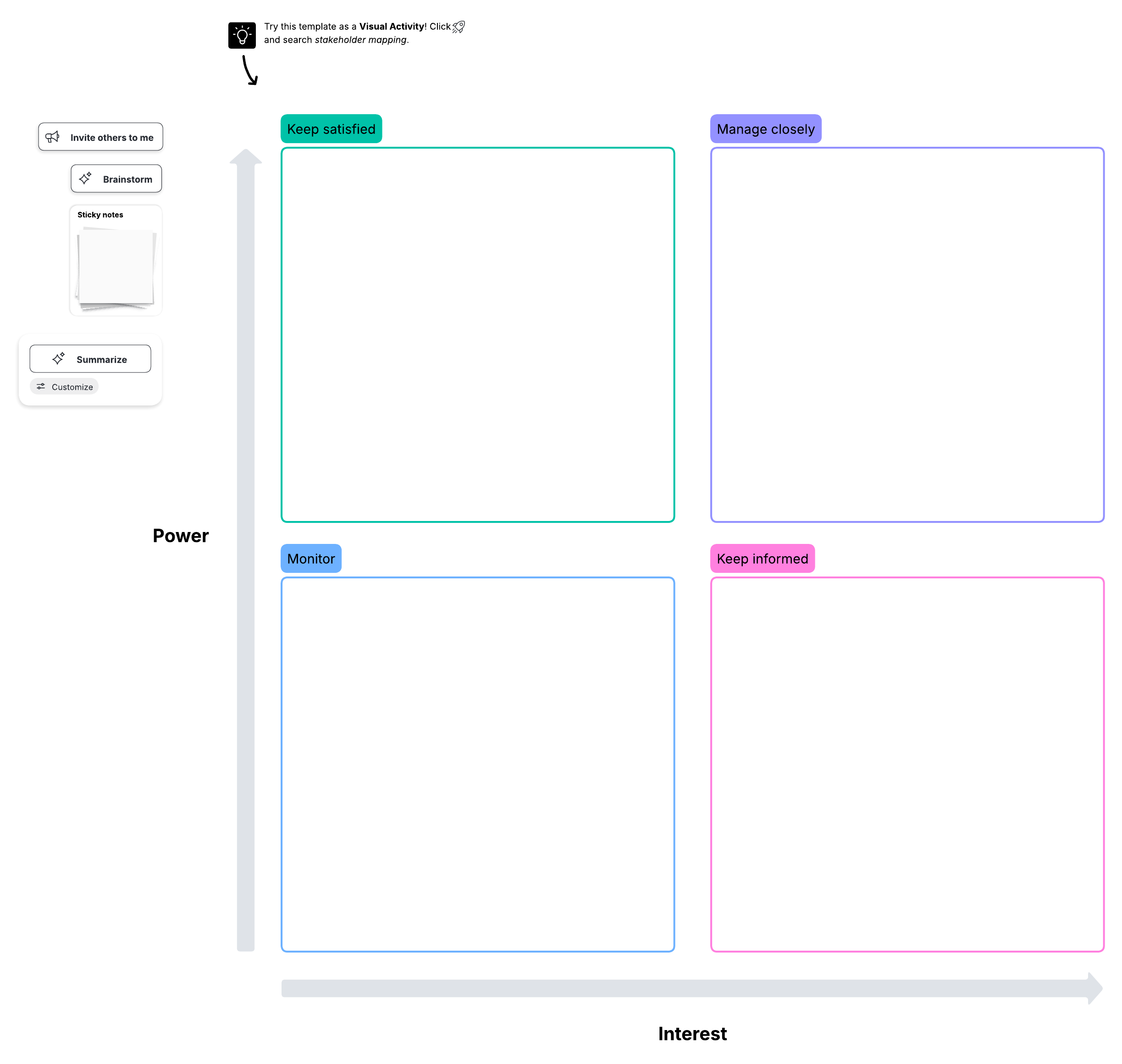The height and width of the screenshot is (1064, 1122).
Task: Click inside the Keep satisfied quadrant box
Action: tap(477, 335)
